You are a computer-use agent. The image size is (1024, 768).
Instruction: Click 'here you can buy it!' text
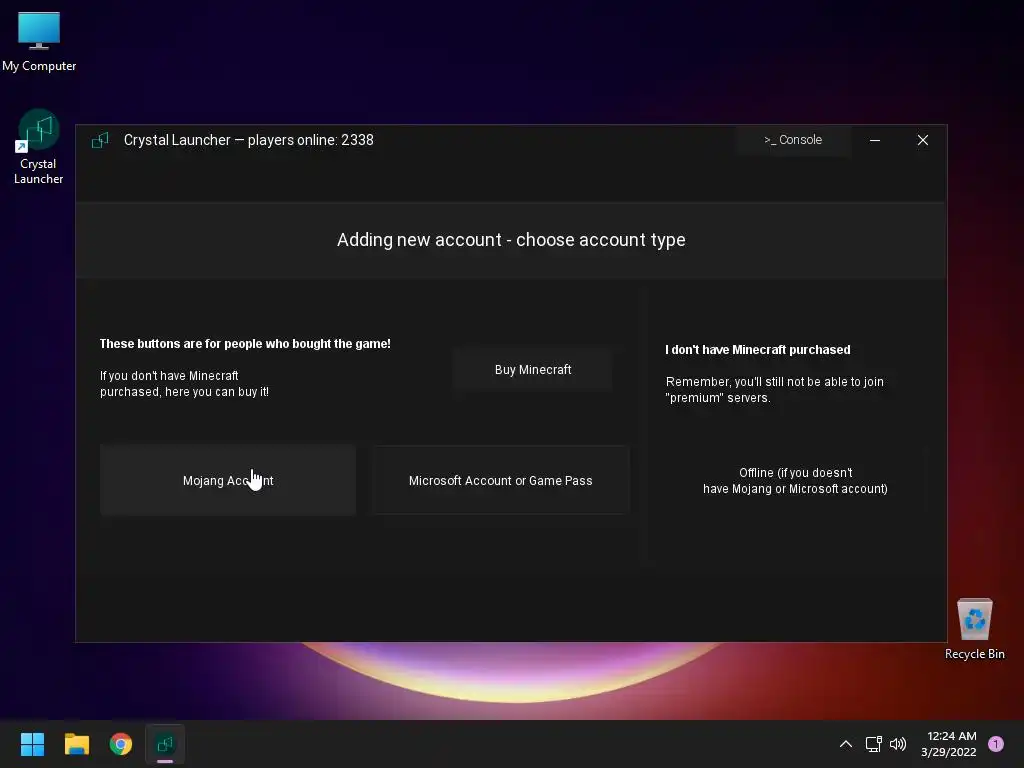(x=217, y=392)
